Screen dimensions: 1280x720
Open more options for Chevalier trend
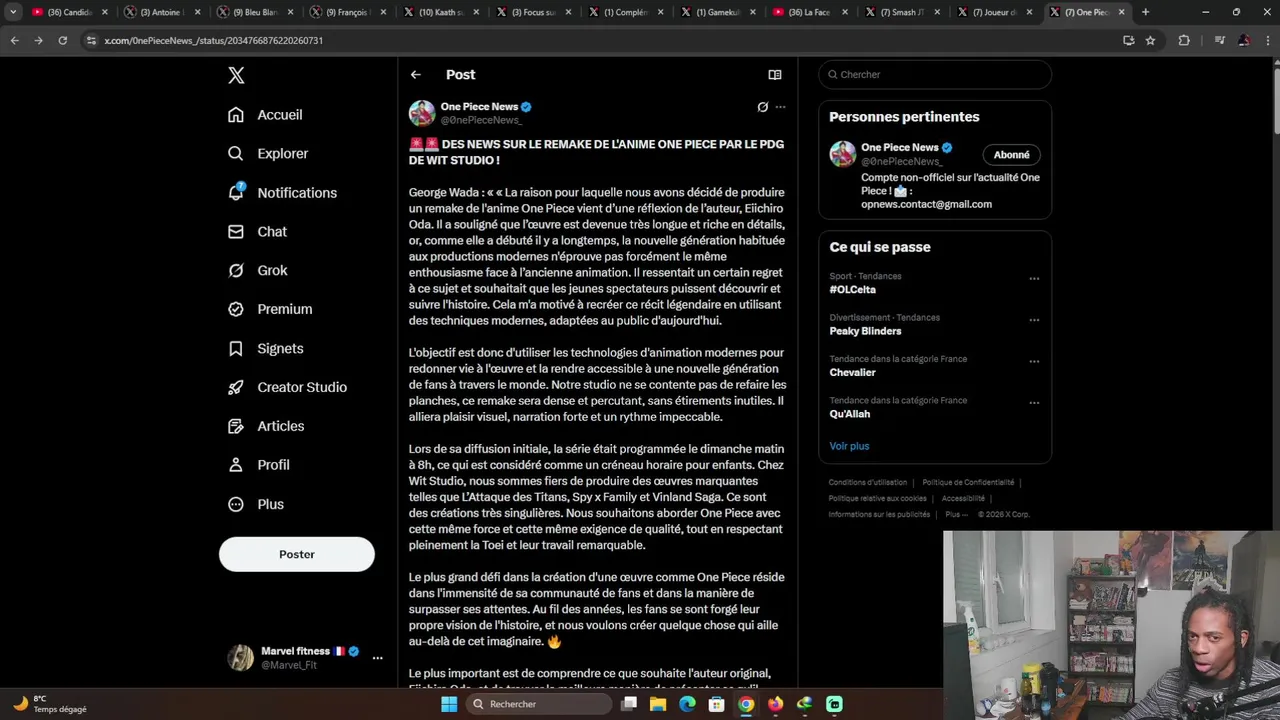tap(1034, 362)
